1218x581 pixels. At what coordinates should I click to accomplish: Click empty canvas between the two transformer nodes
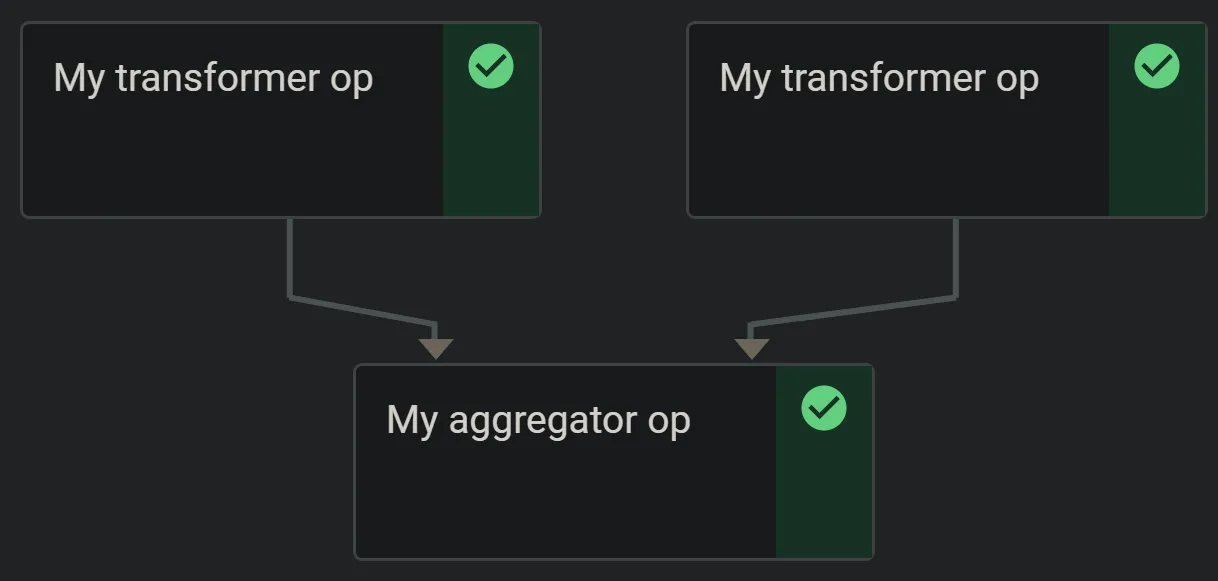coord(613,120)
